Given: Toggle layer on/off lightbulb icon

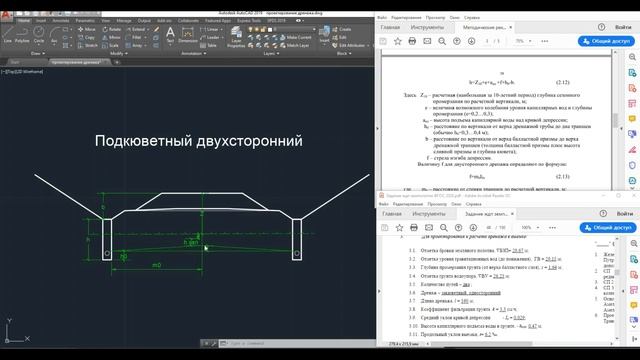Looking at the screenshot, I should click(251, 29).
